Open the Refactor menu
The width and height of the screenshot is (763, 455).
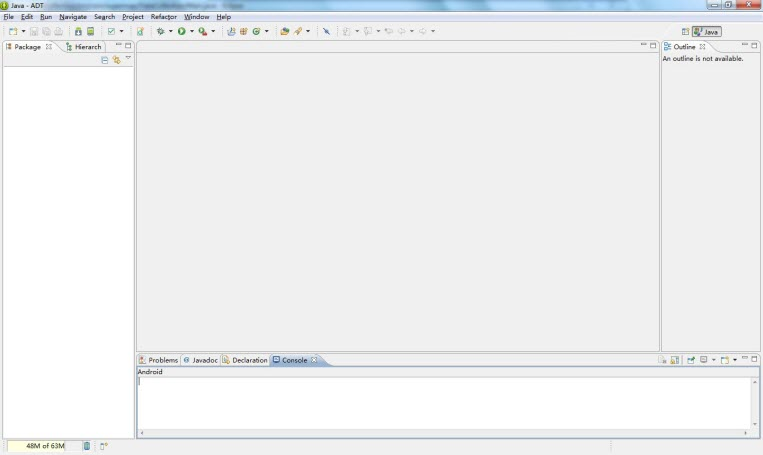coord(163,17)
